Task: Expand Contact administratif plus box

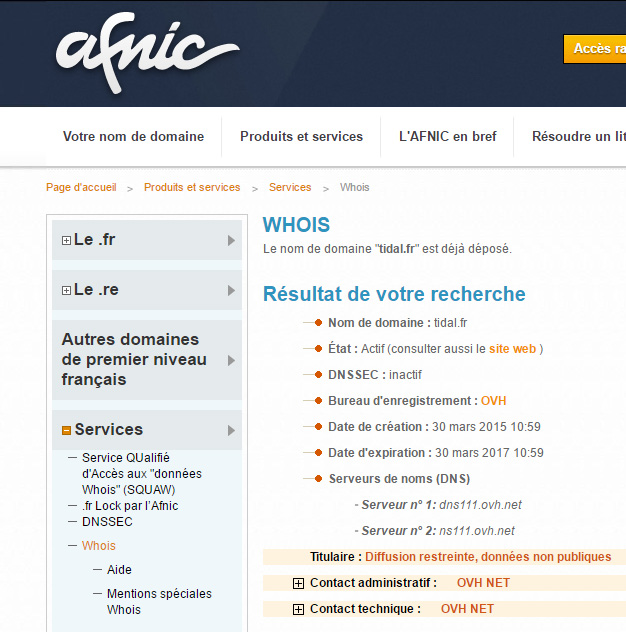Action: [x=298, y=583]
